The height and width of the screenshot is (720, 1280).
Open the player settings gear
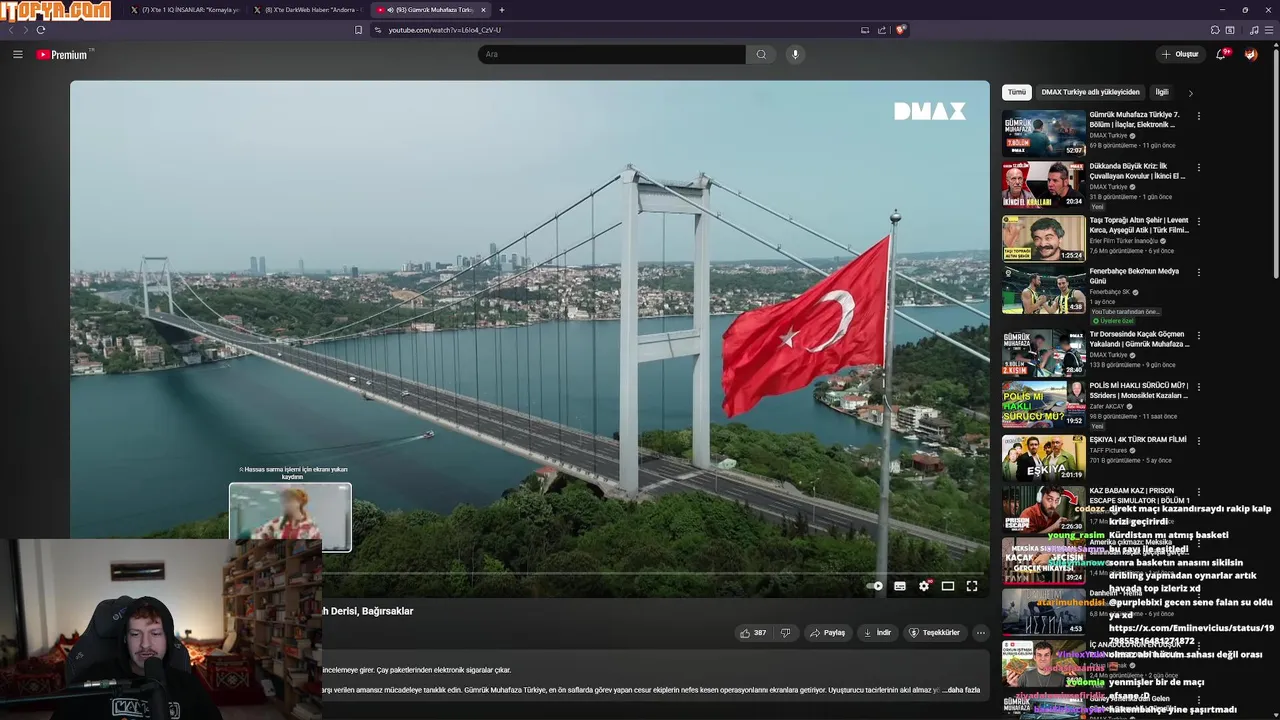click(x=924, y=586)
